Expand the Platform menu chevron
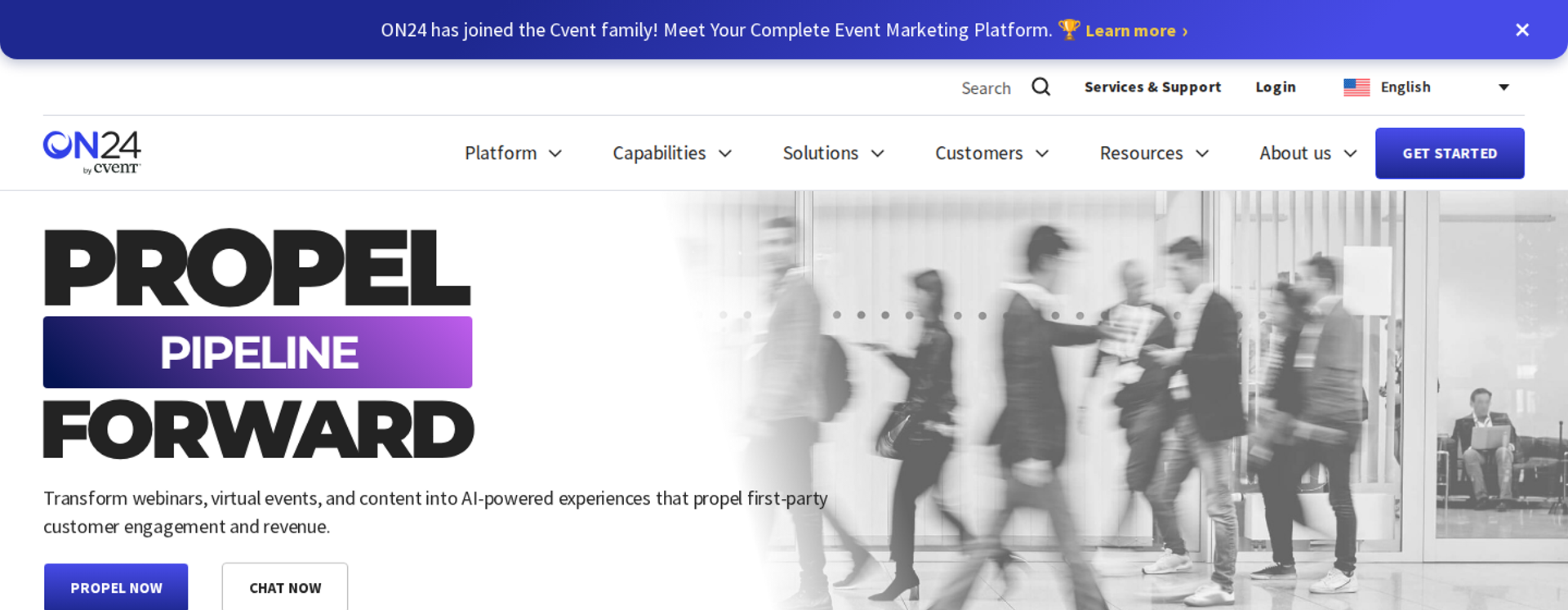Viewport: 1568px width, 610px height. (x=555, y=154)
